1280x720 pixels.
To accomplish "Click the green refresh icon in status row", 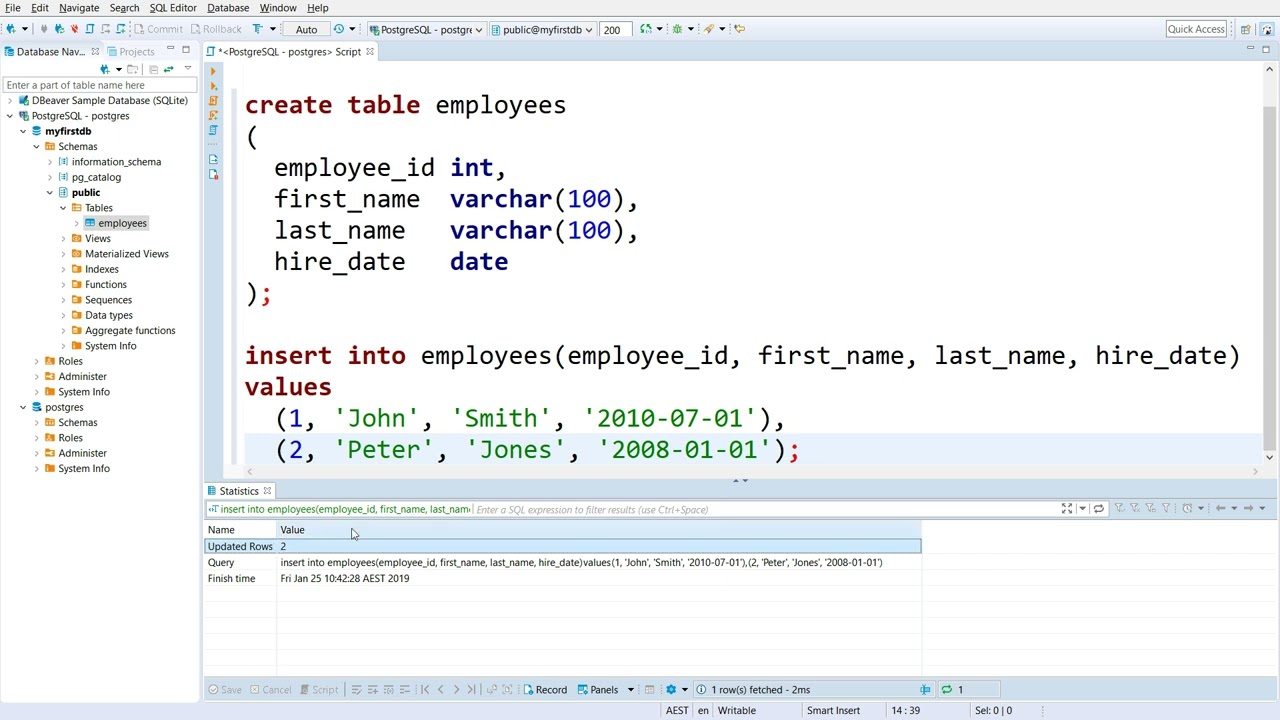I will (946, 690).
